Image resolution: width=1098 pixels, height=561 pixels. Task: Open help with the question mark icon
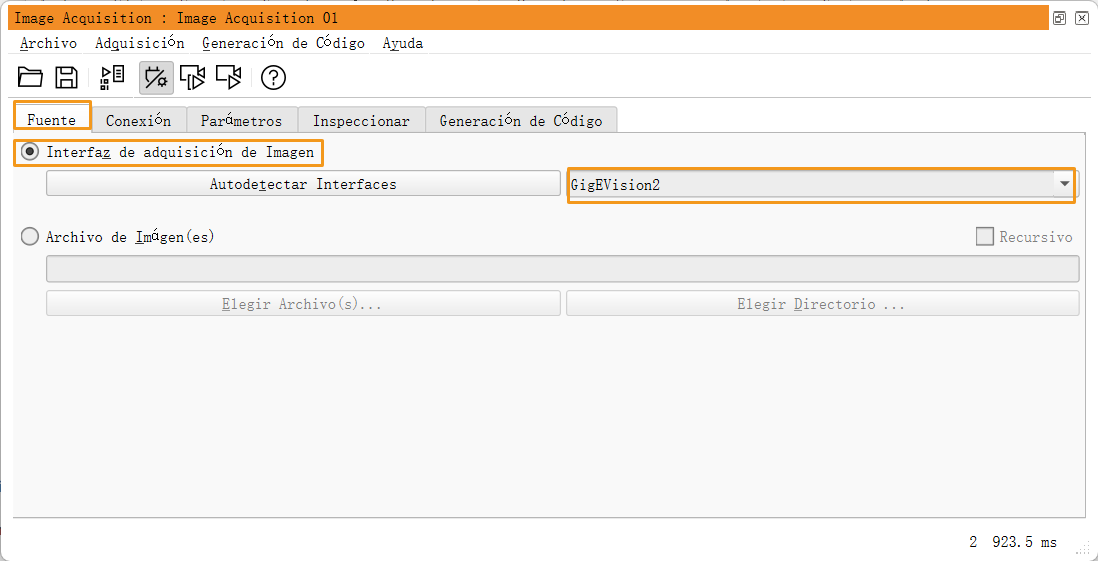273,77
